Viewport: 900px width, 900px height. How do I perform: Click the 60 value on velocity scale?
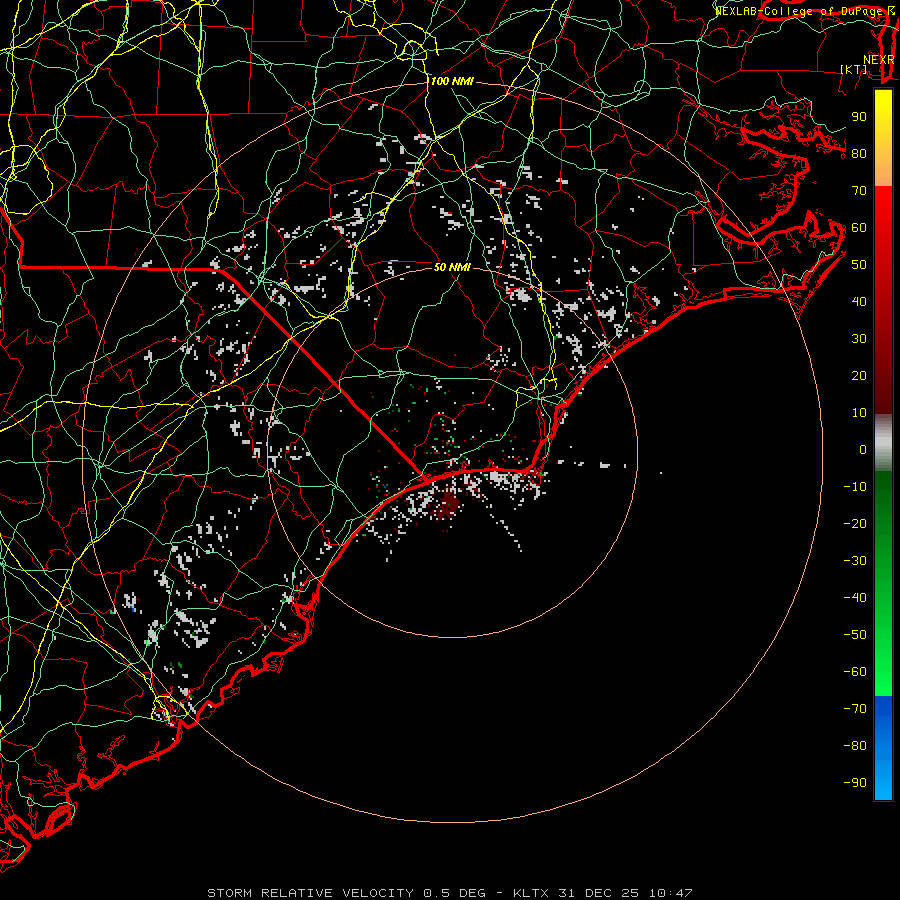(859, 228)
